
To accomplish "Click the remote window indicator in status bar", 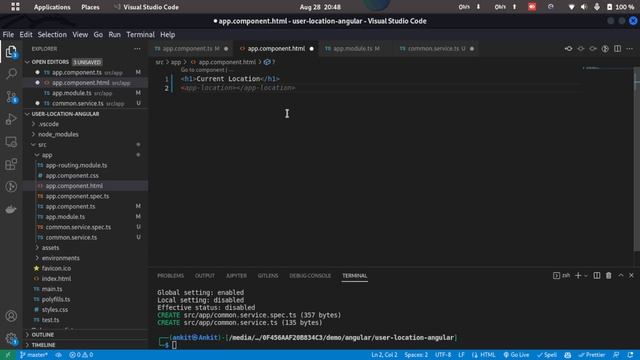I will [7, 355].
